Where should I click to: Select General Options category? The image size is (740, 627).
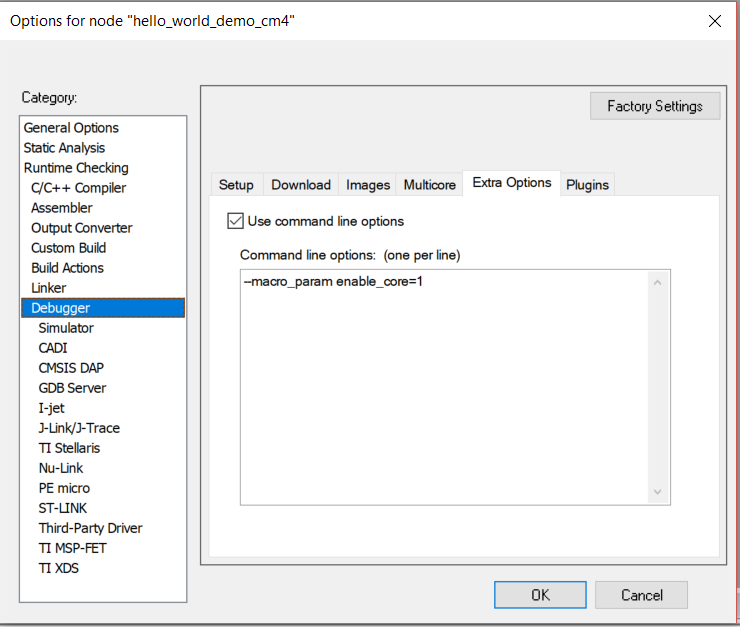[x=71, y=128]
